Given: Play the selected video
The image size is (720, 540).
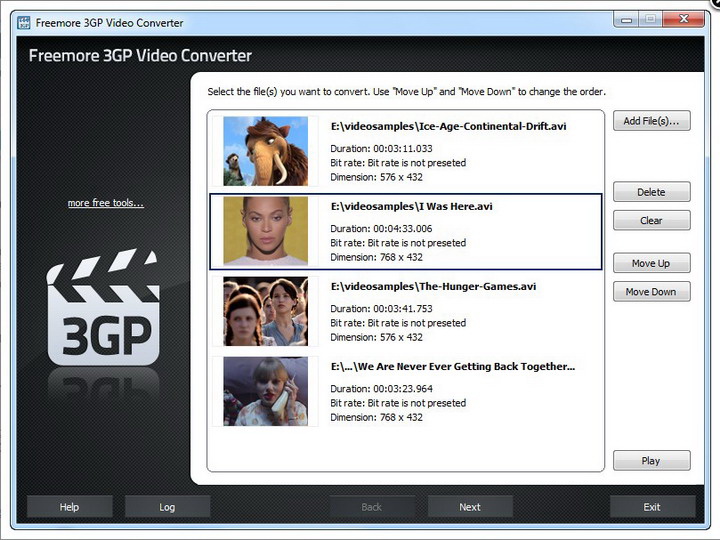Looking at the screenshot, I should coord(651,461).
